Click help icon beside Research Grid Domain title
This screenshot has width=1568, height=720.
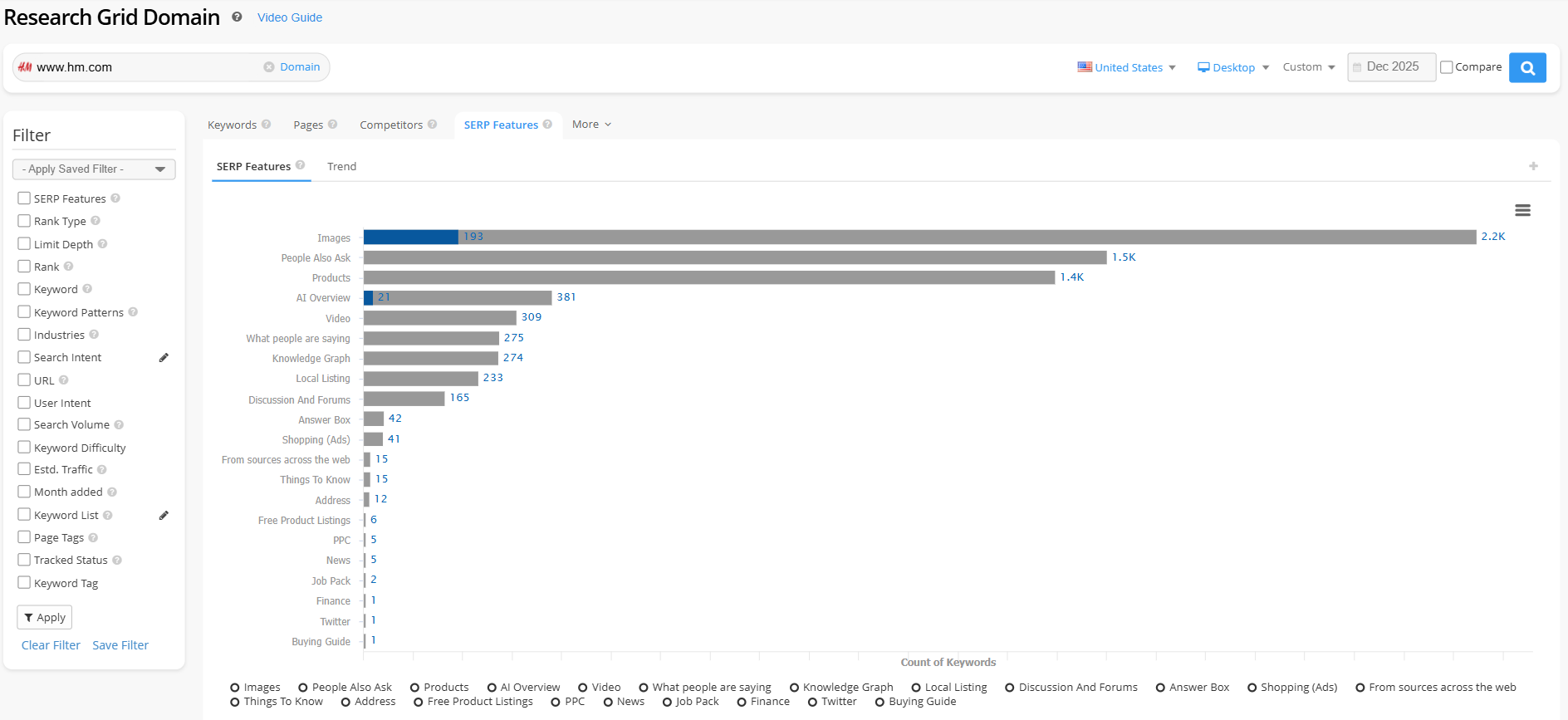pos(237,17)
